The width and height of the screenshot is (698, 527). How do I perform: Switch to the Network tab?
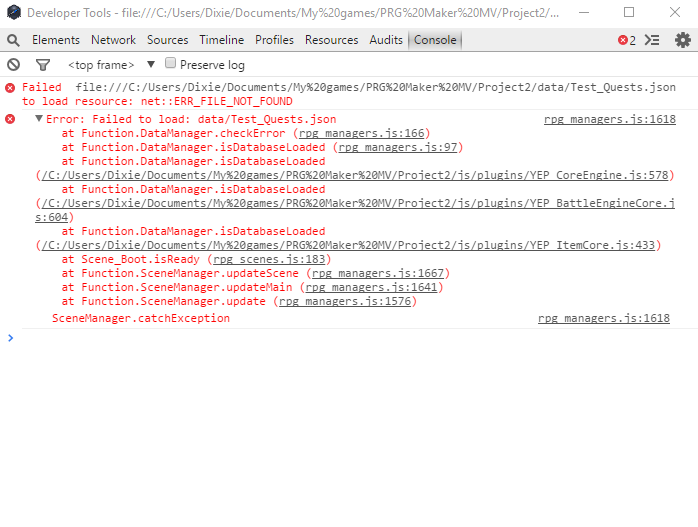(113, 40)
